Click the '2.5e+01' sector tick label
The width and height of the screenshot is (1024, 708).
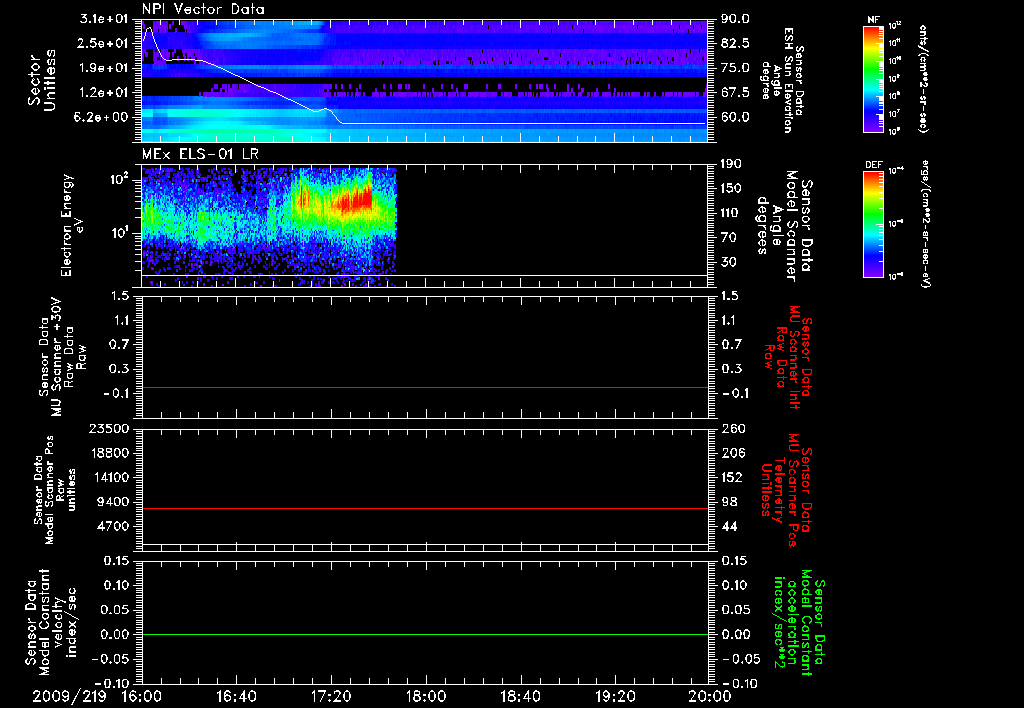(x=104, y=43)
